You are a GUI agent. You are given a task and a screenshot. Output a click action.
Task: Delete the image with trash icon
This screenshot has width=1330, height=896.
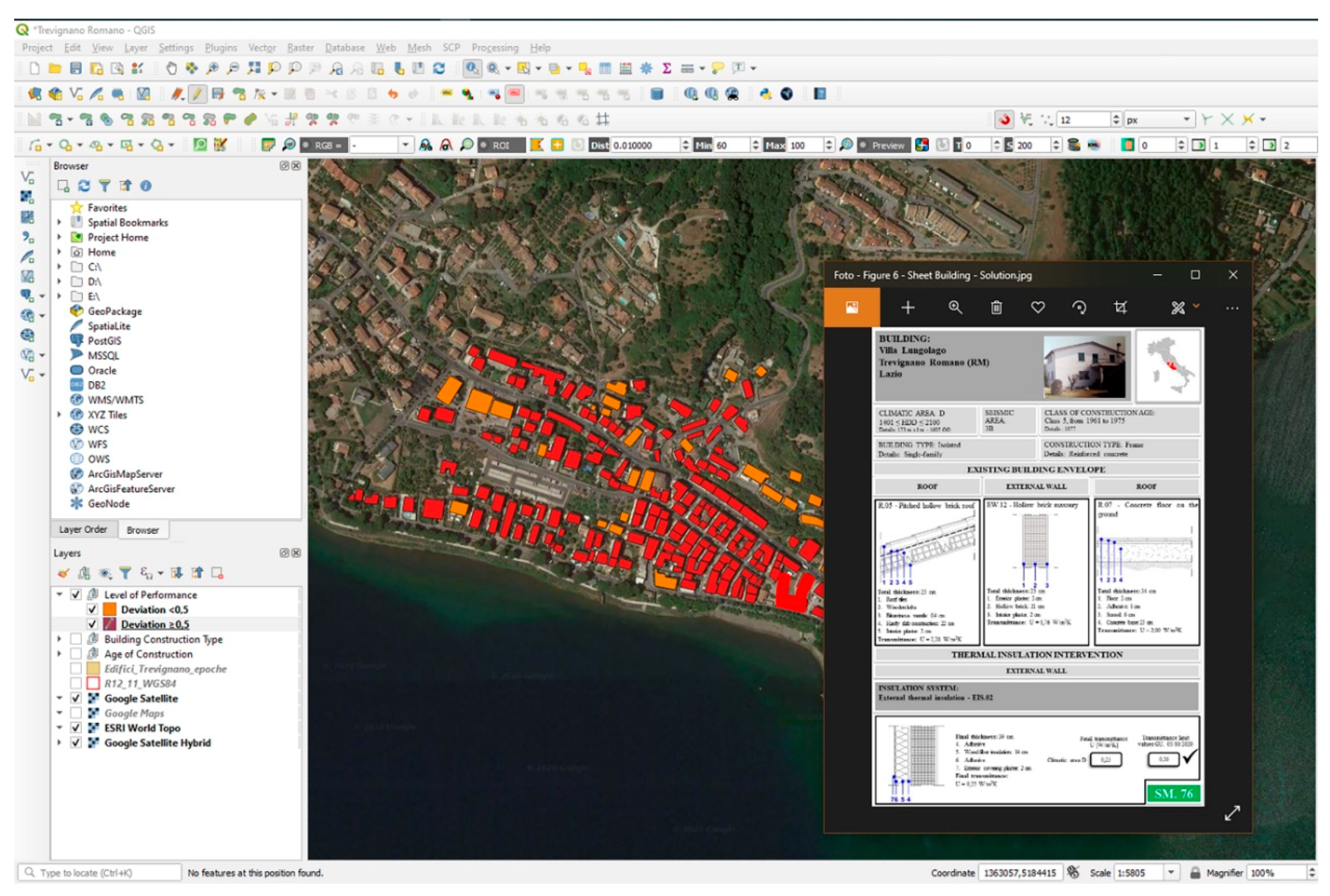coord(996,308)
